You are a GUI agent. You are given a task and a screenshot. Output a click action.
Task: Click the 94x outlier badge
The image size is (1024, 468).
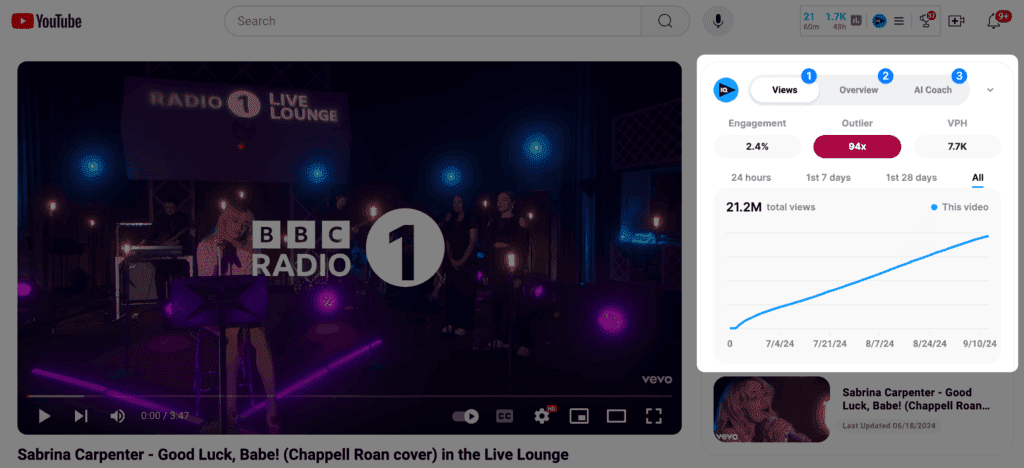click(x=857, y=146)
